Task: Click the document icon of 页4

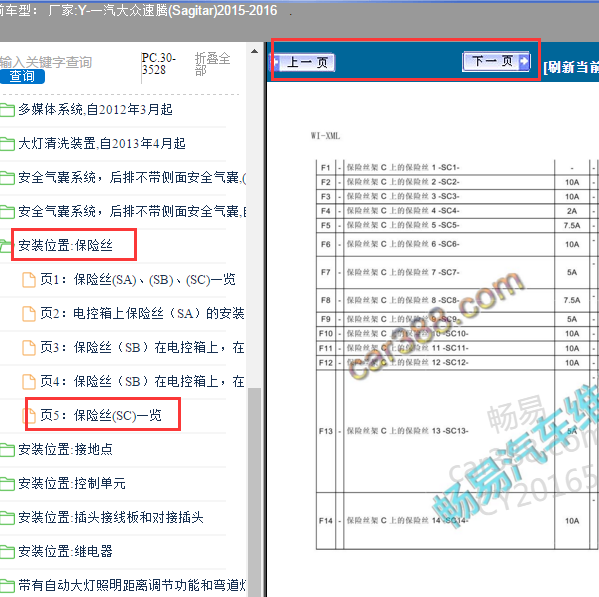Action: tap(29, 382)
